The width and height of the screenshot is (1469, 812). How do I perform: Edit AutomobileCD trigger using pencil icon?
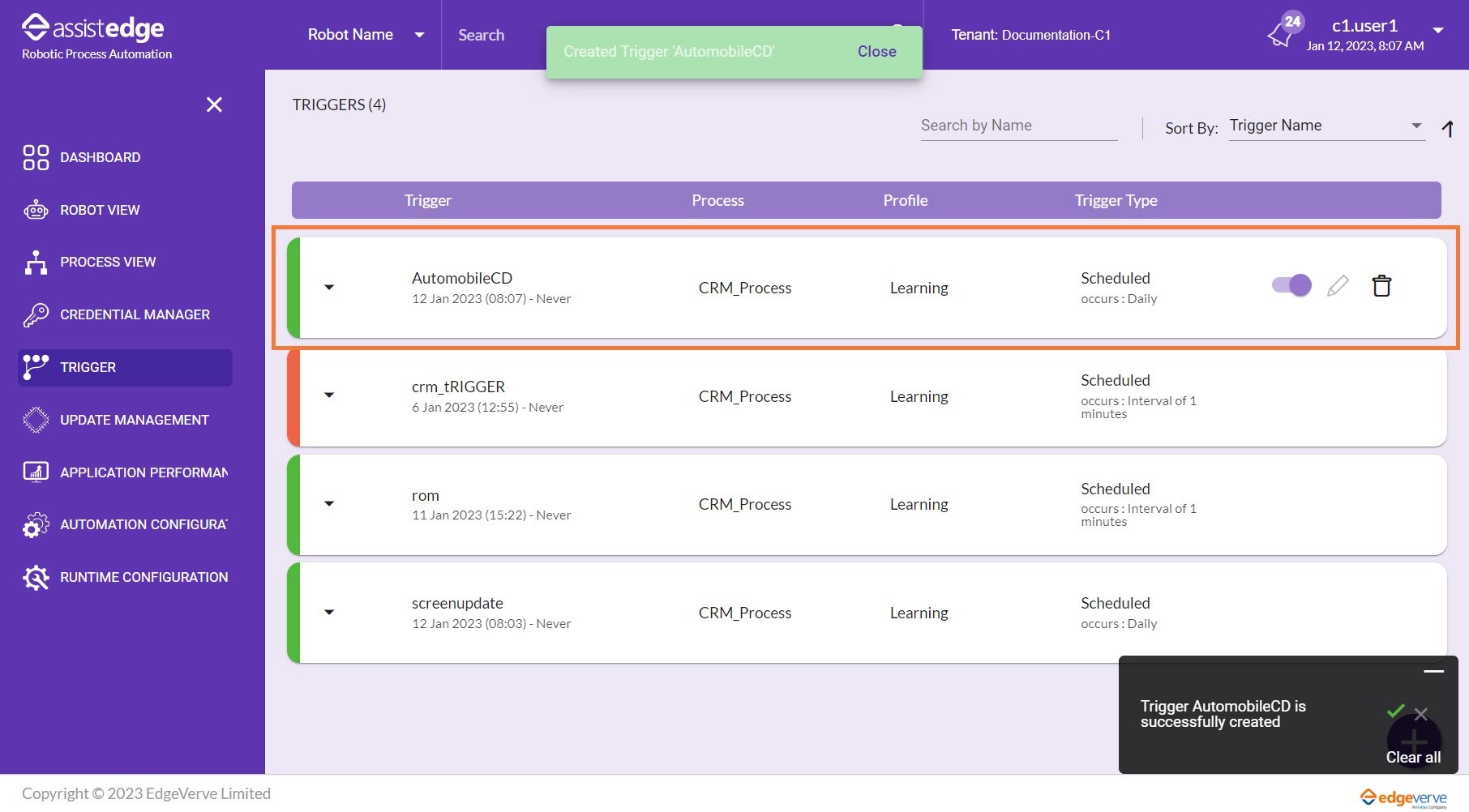coord(1338,286)
